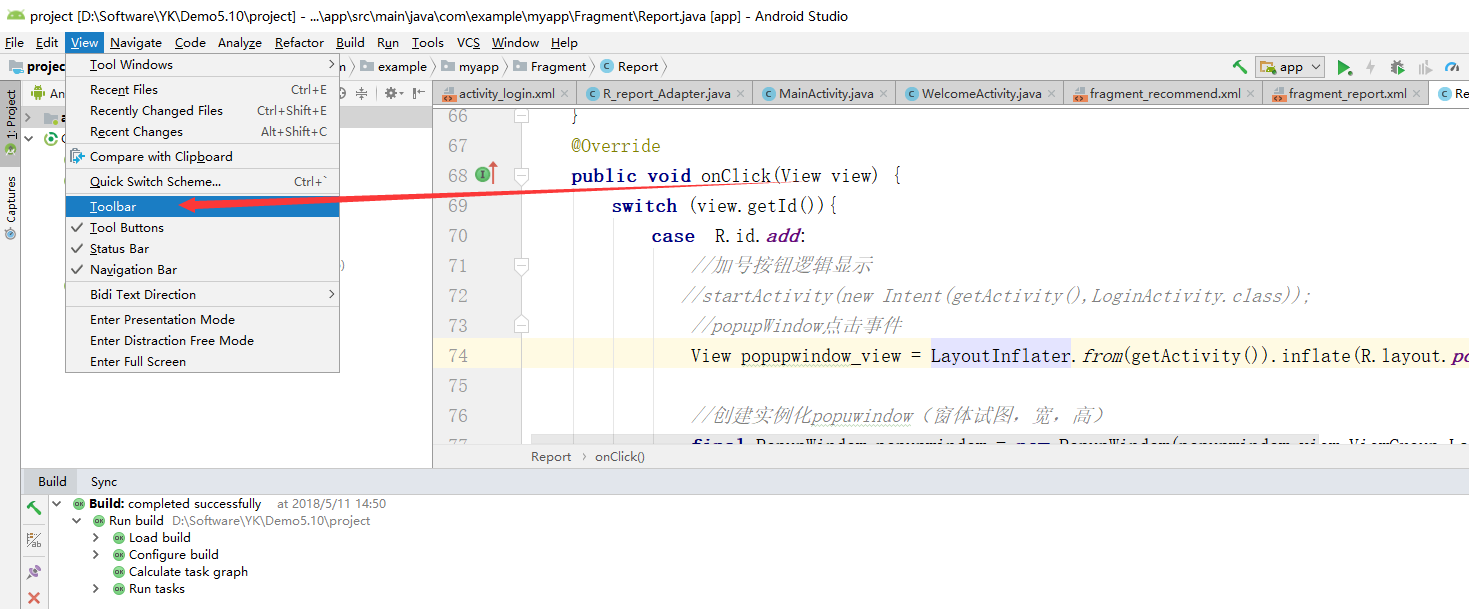Switch to the fragment_report.xml editor tab
1469x609 pixels.
(1347, 93)
